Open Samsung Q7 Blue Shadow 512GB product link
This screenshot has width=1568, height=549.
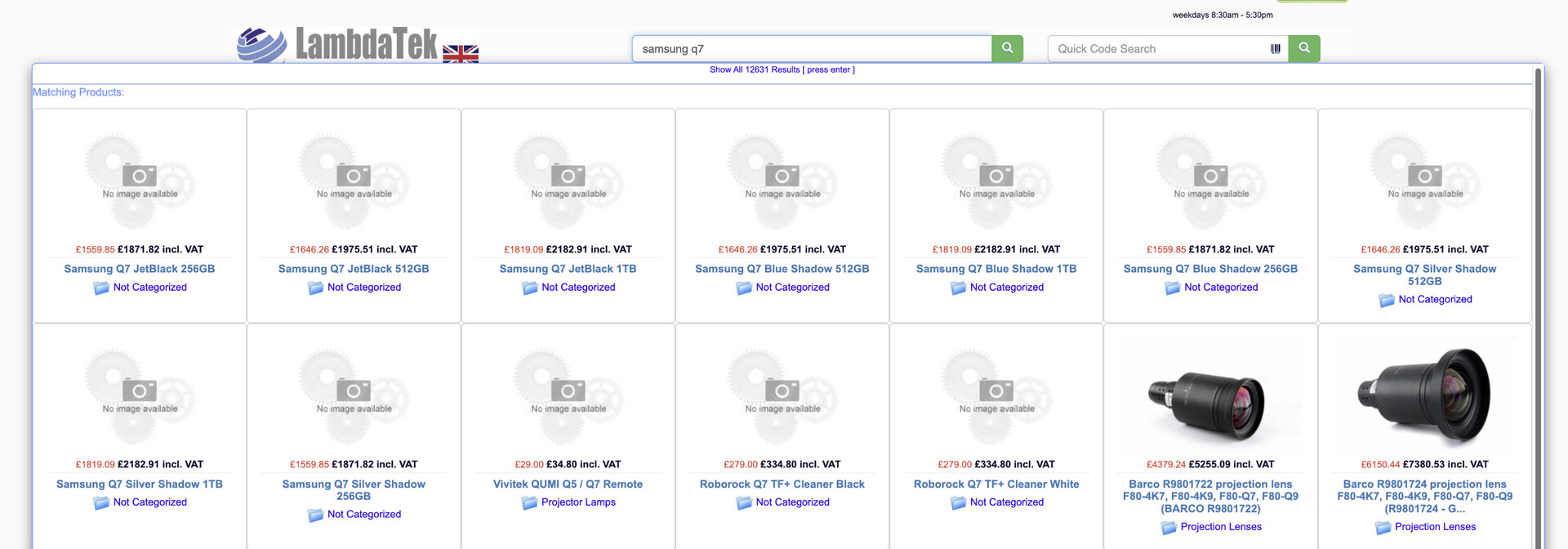click(x=782, y=269)
